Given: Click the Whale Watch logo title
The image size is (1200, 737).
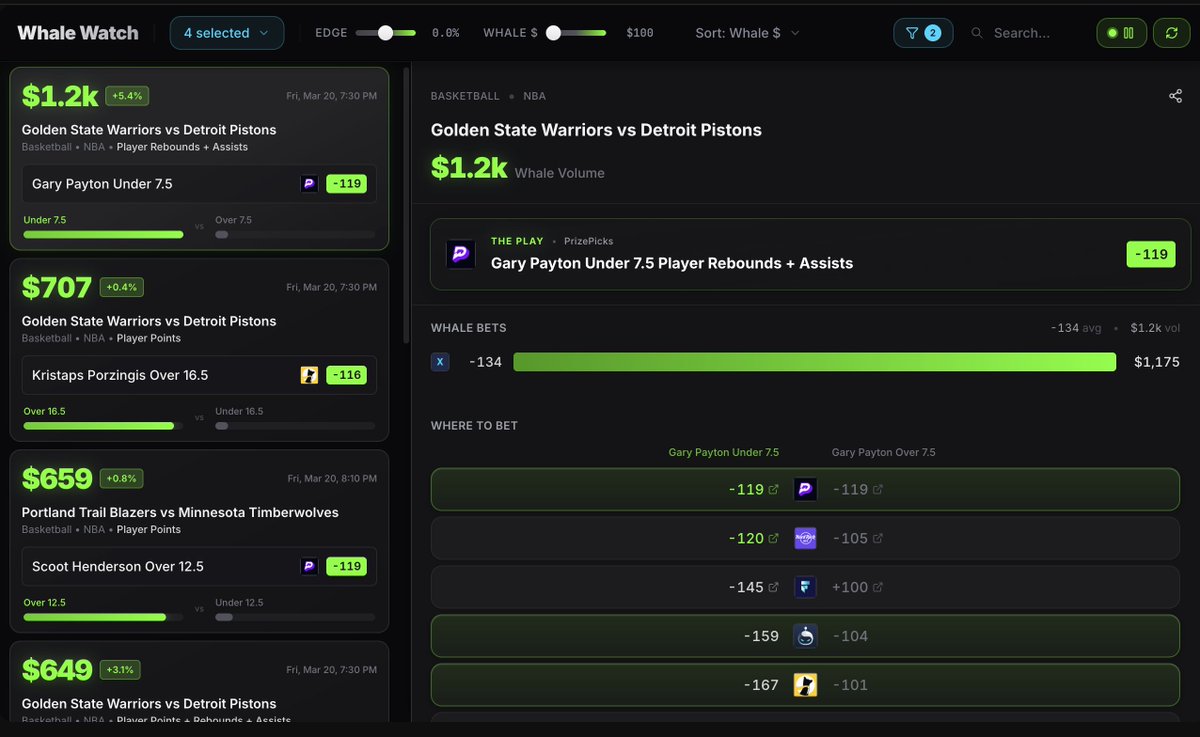Looking at the screenshot, I should coord(78,33).
